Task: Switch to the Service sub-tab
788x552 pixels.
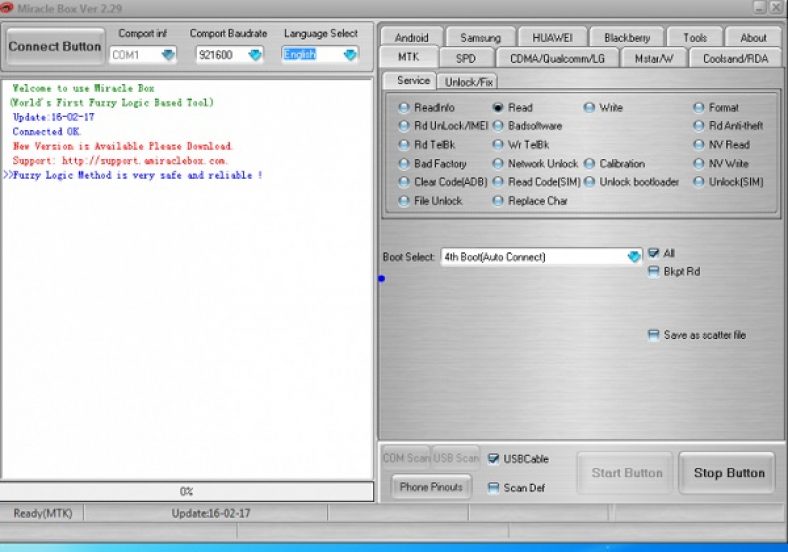Action: (x=409, y=80)
